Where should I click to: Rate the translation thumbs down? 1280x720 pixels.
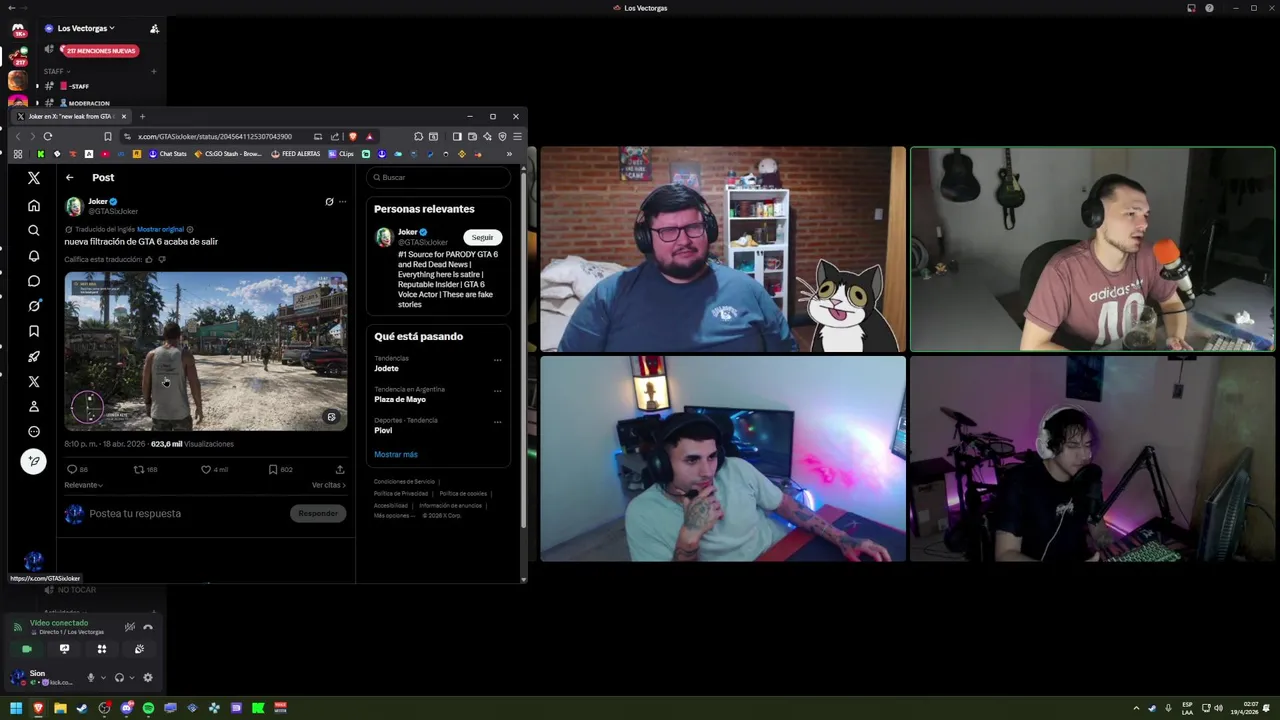click(x=162, y=259)
